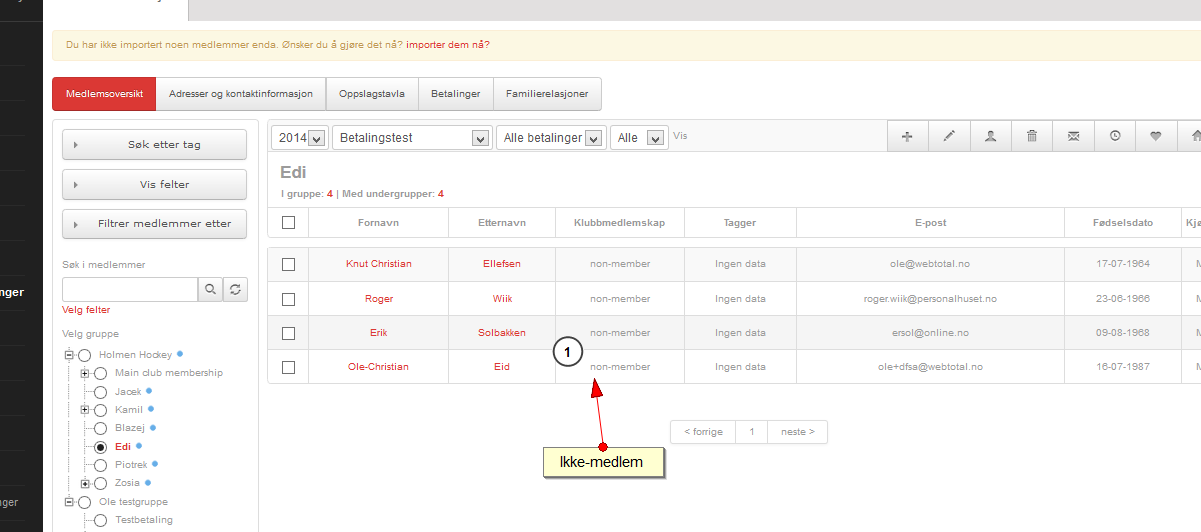Check the select-all header checkbox
The width and height of the screenshot is (1201, 532).
[x=288, y=223]
